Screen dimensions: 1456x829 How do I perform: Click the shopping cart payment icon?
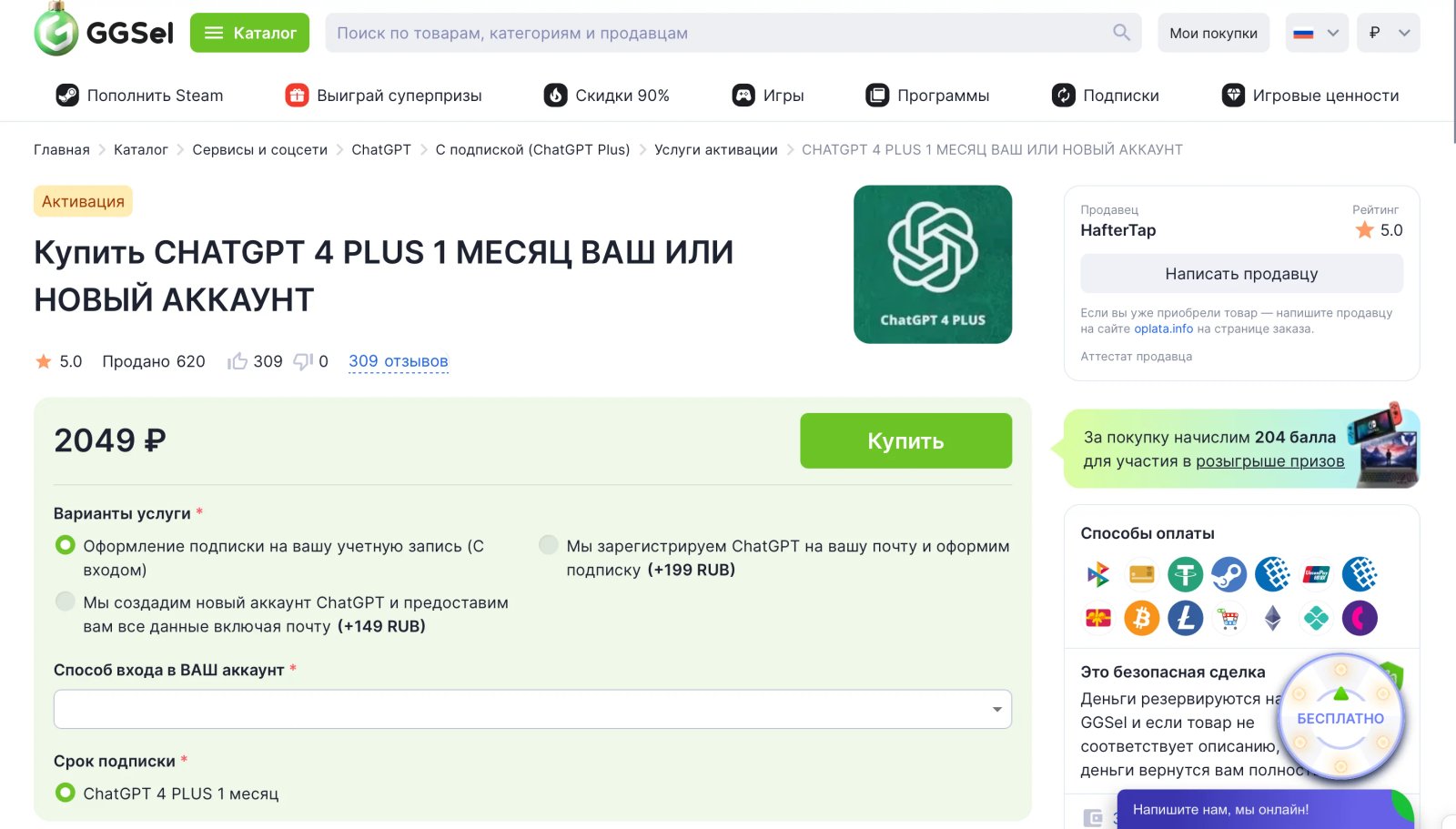pos(1228,619)
